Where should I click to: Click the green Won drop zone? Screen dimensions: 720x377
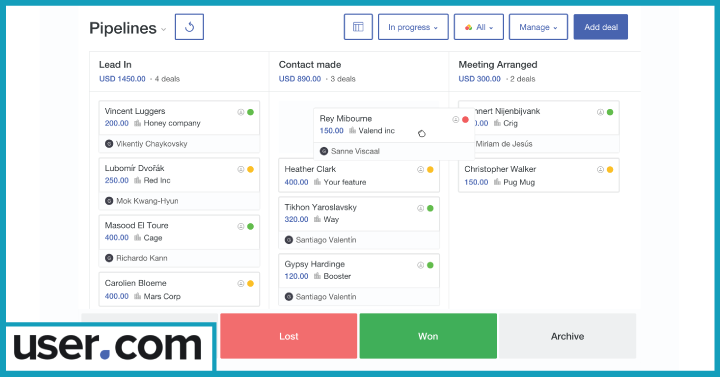(x=428, y=336)
